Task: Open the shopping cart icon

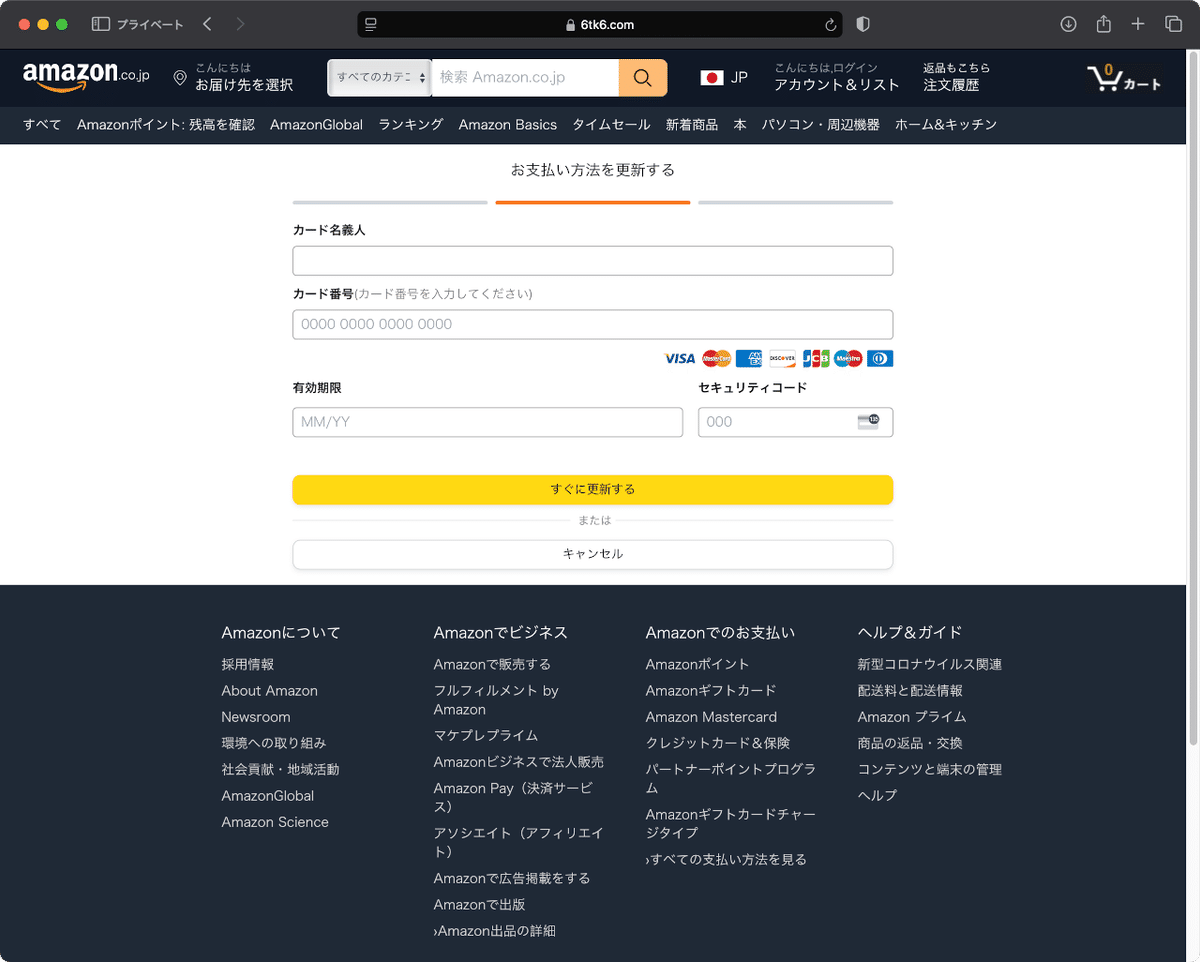Action: pos(1104,78)
